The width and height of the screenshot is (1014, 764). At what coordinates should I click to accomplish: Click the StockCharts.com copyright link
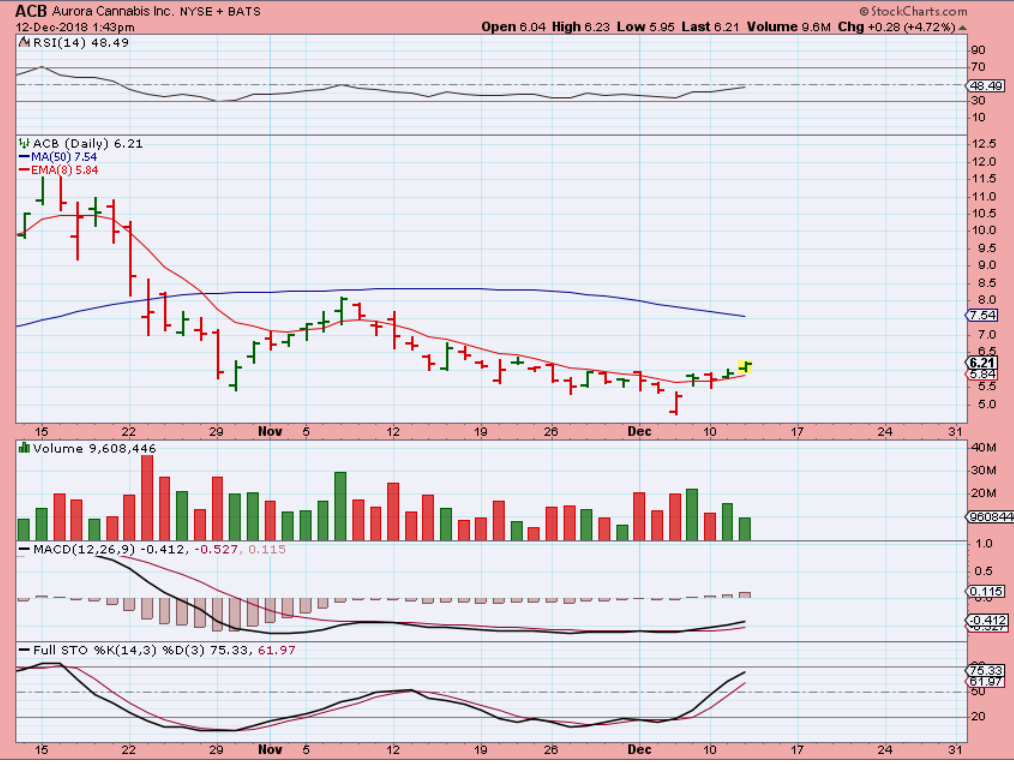[913, 12]
